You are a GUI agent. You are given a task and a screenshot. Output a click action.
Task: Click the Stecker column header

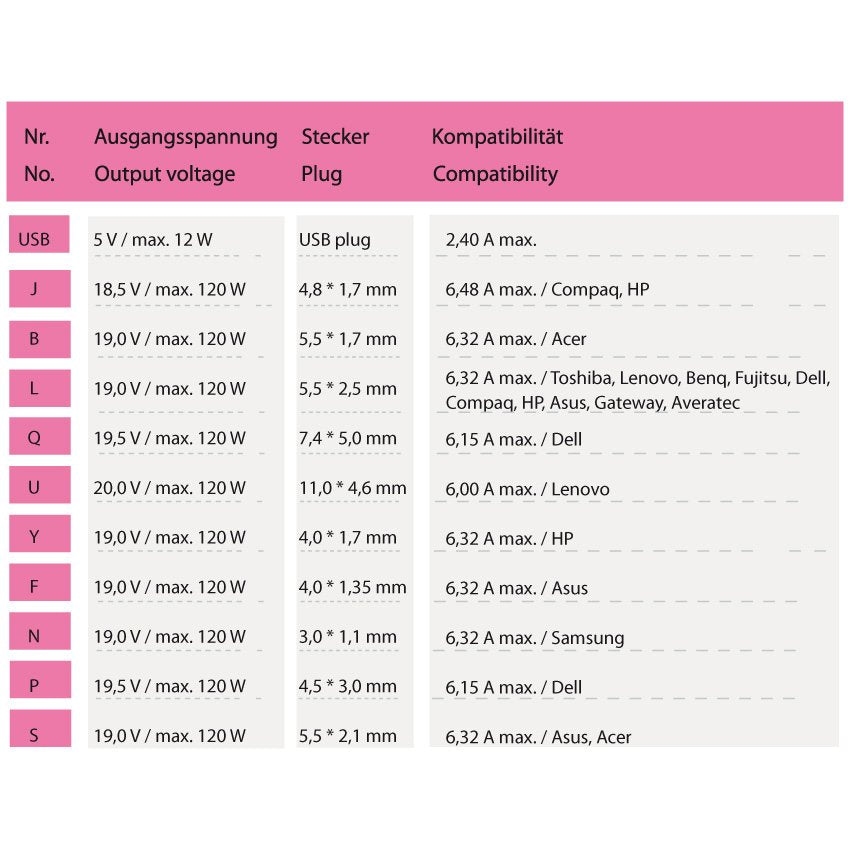(335, 137)
